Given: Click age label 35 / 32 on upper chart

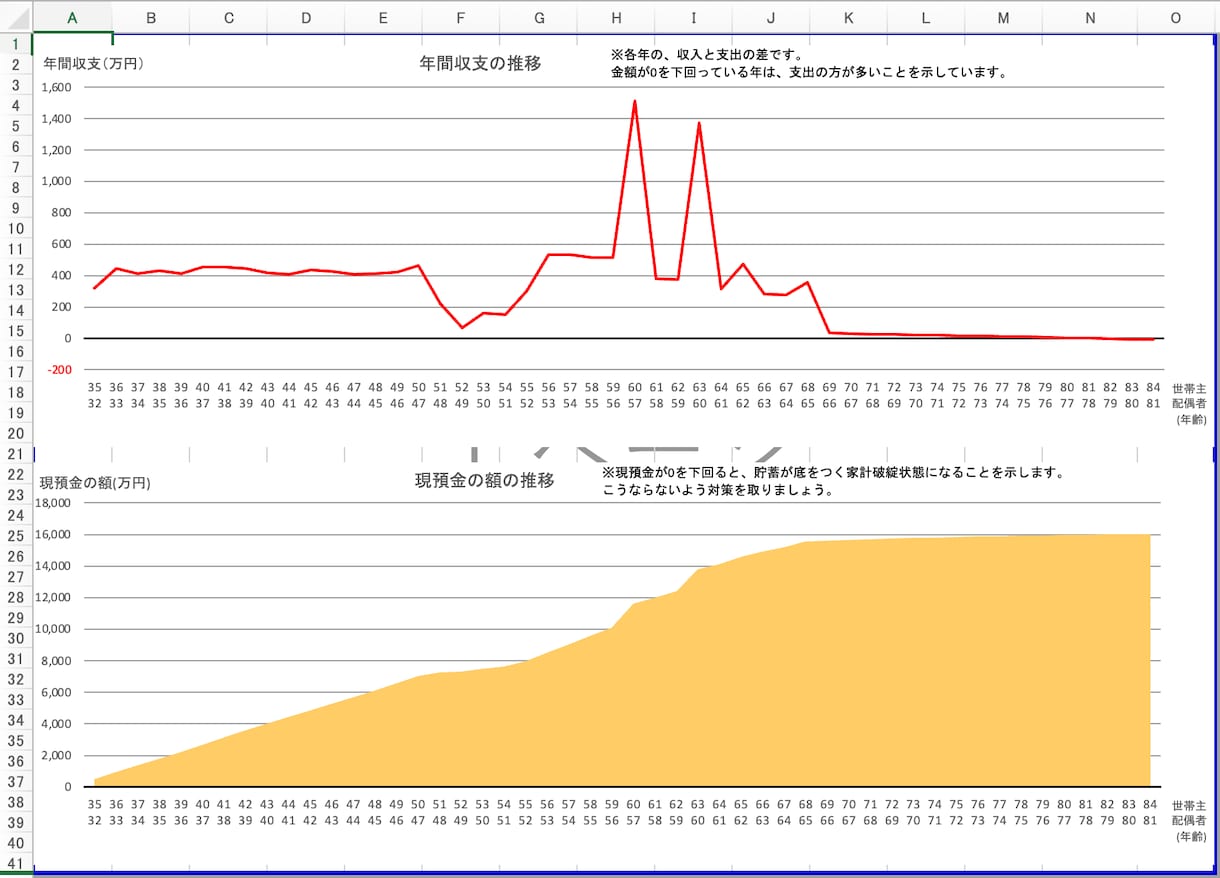Looking at the screenshot, I should click(x=95, y=394).
